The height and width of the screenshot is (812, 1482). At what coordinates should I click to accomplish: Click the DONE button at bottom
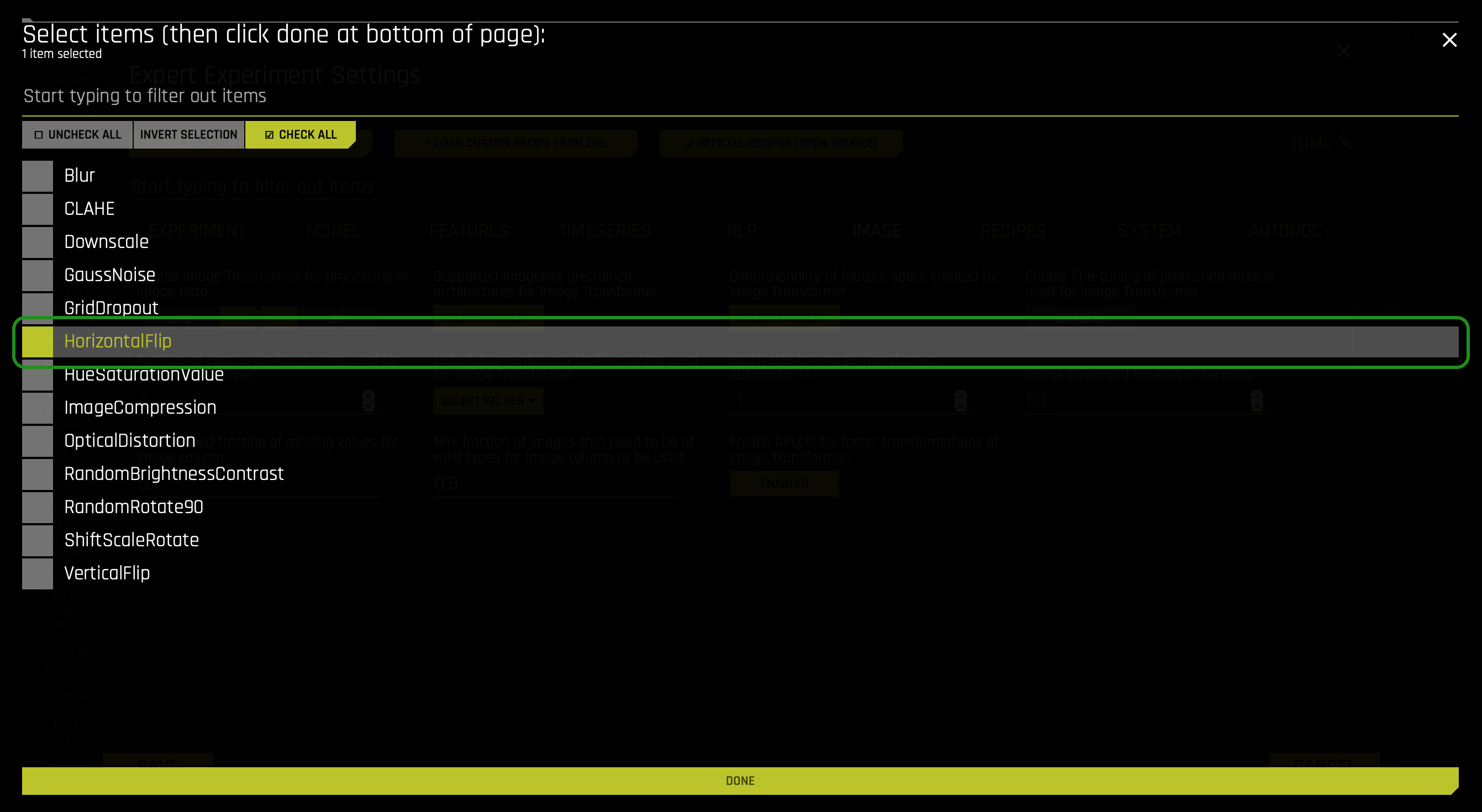pos(740,781)
